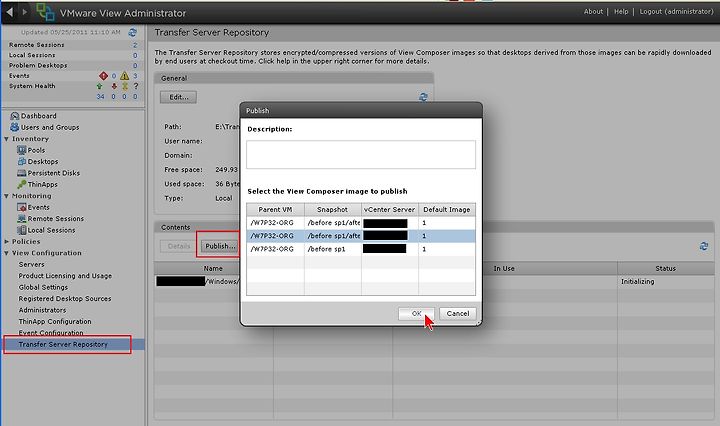Click the red error events icon
720x426 pixels.
point(103,76)
